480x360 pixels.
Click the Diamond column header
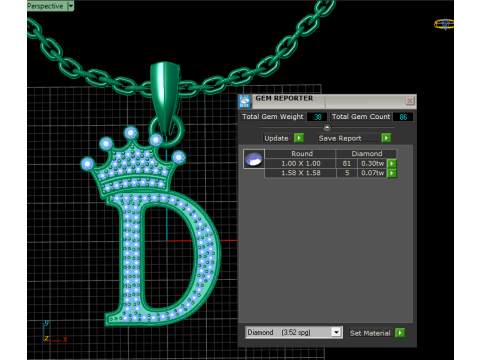click(x=367, y=154)
